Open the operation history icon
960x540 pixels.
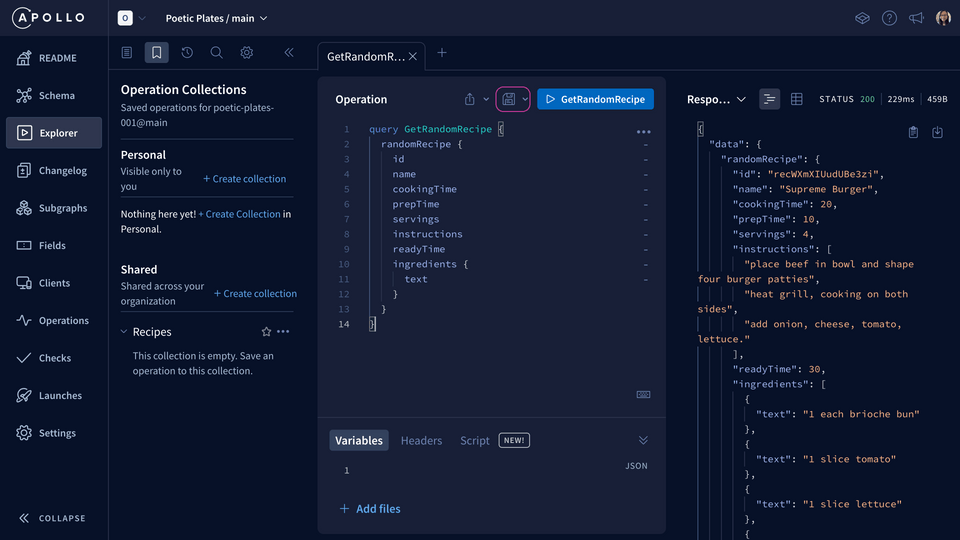187,53
